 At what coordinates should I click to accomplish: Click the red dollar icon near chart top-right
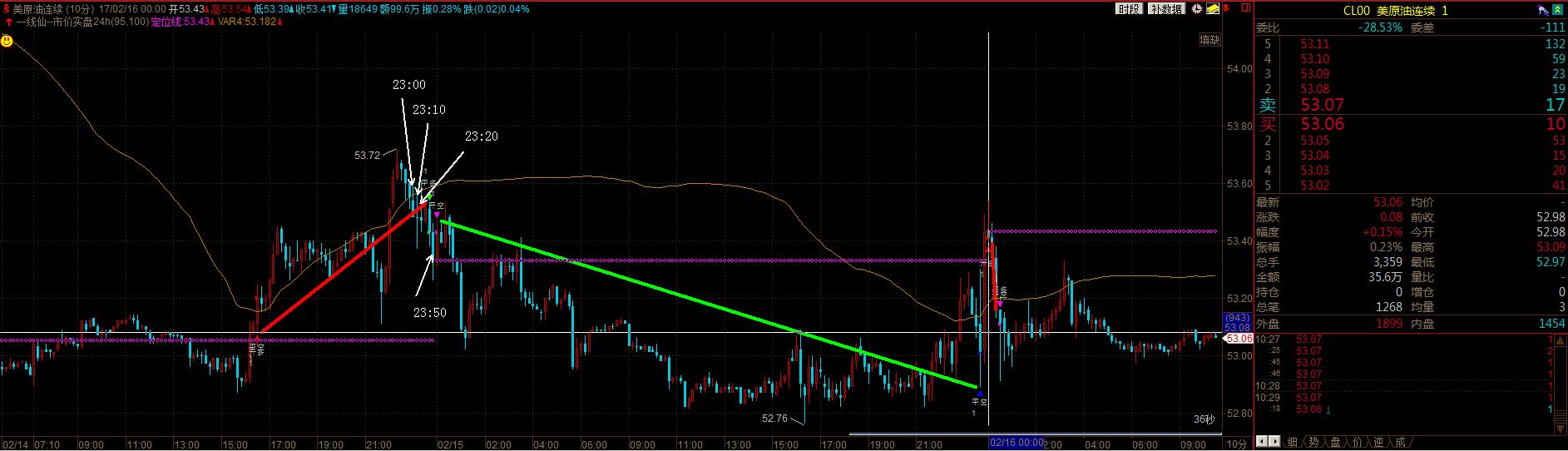[x=1228, y=8]
